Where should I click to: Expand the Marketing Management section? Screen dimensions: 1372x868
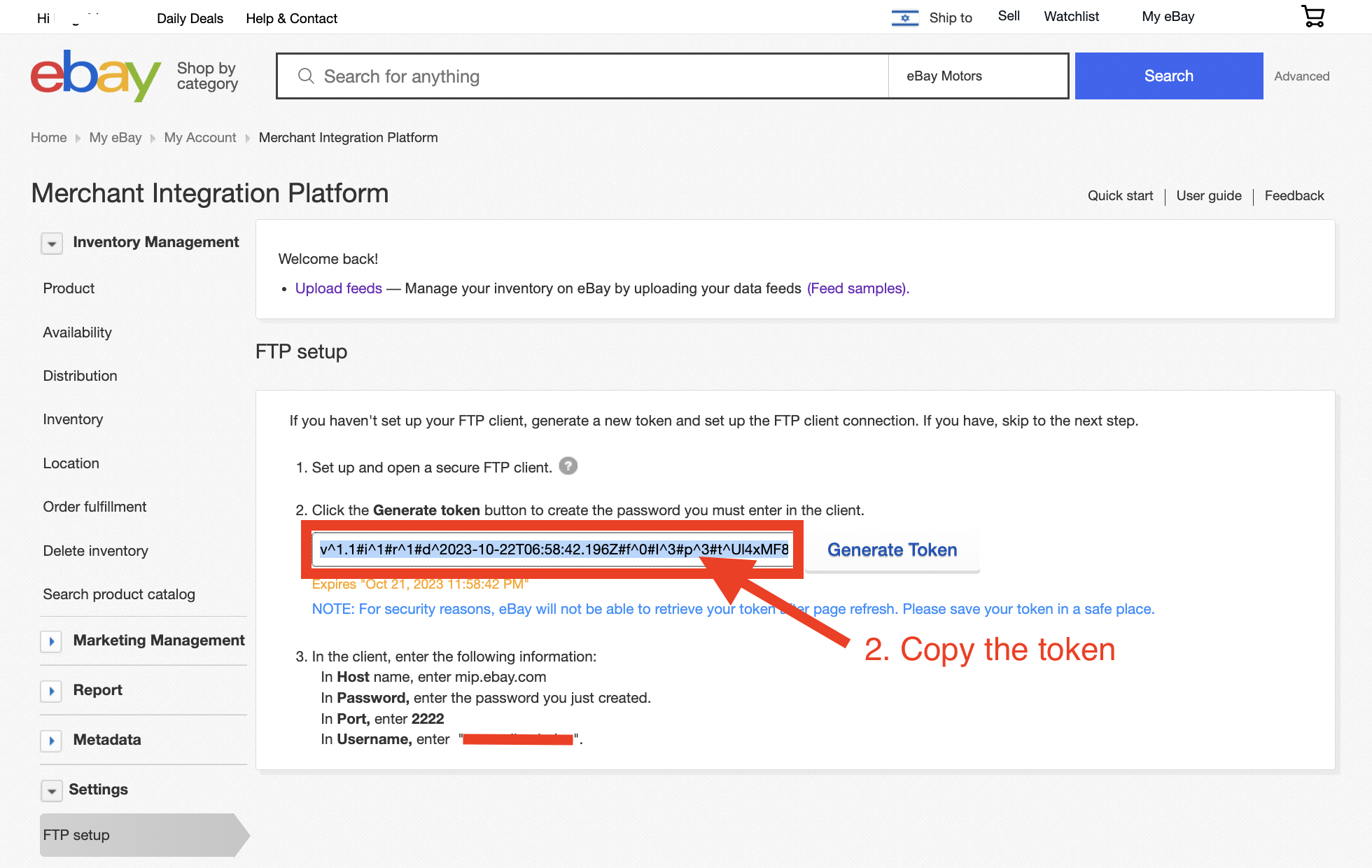52,641
